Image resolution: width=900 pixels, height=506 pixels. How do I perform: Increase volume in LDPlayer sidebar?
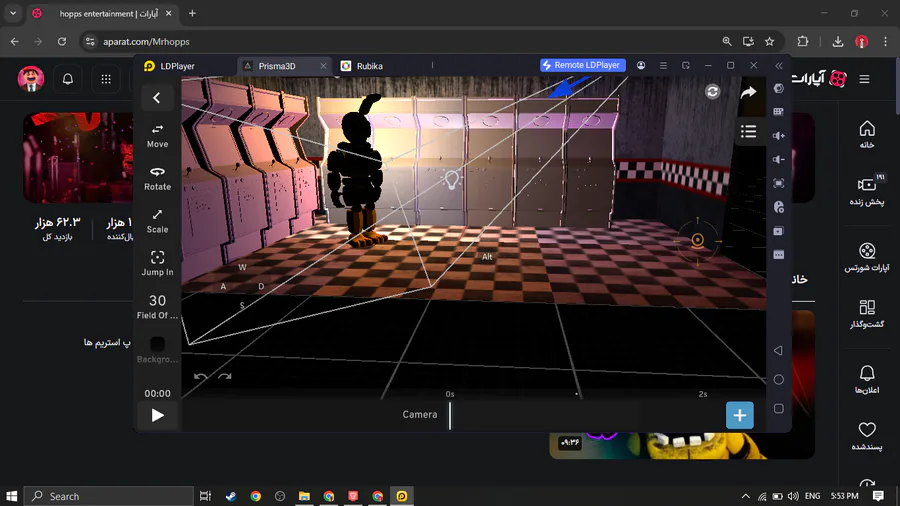tap(778, 136)
